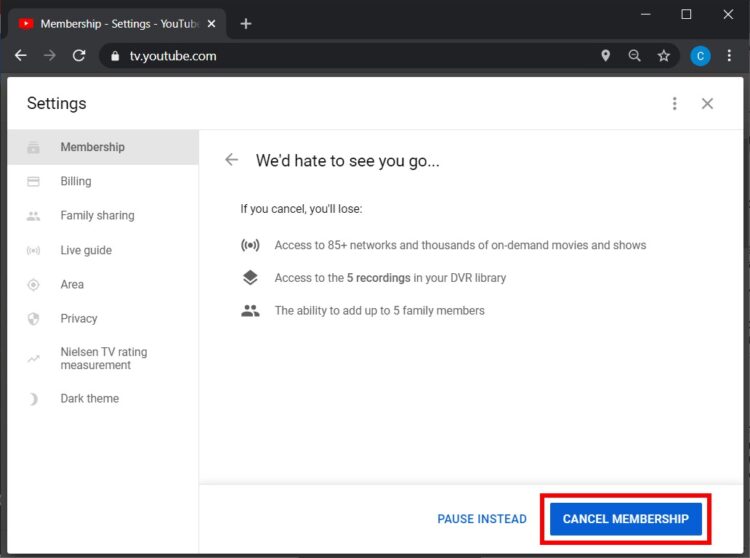This screenshot has height=558, width=750.
Task: Go back from We'd hate to see you go
Action: coord(232,159)
